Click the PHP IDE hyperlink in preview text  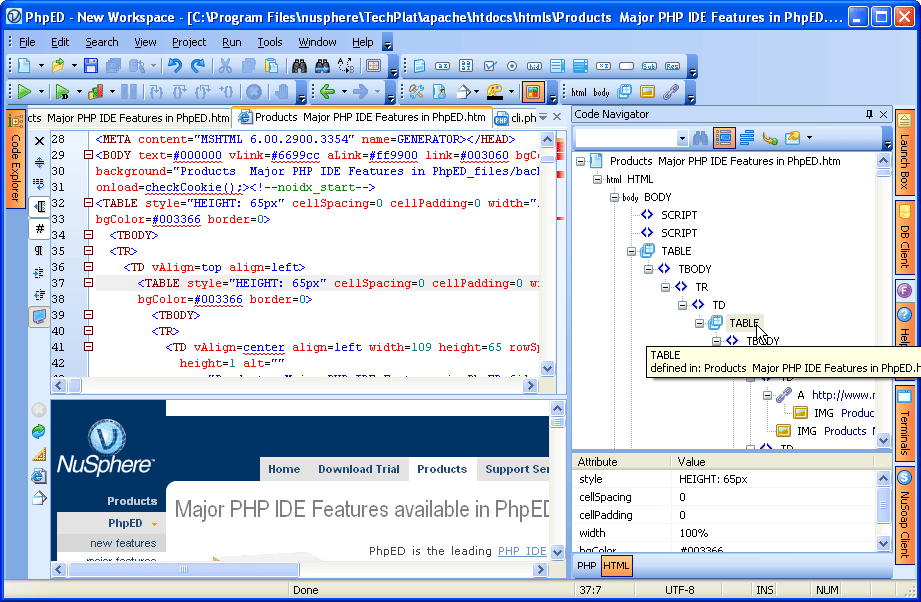(x=522, y=551)
